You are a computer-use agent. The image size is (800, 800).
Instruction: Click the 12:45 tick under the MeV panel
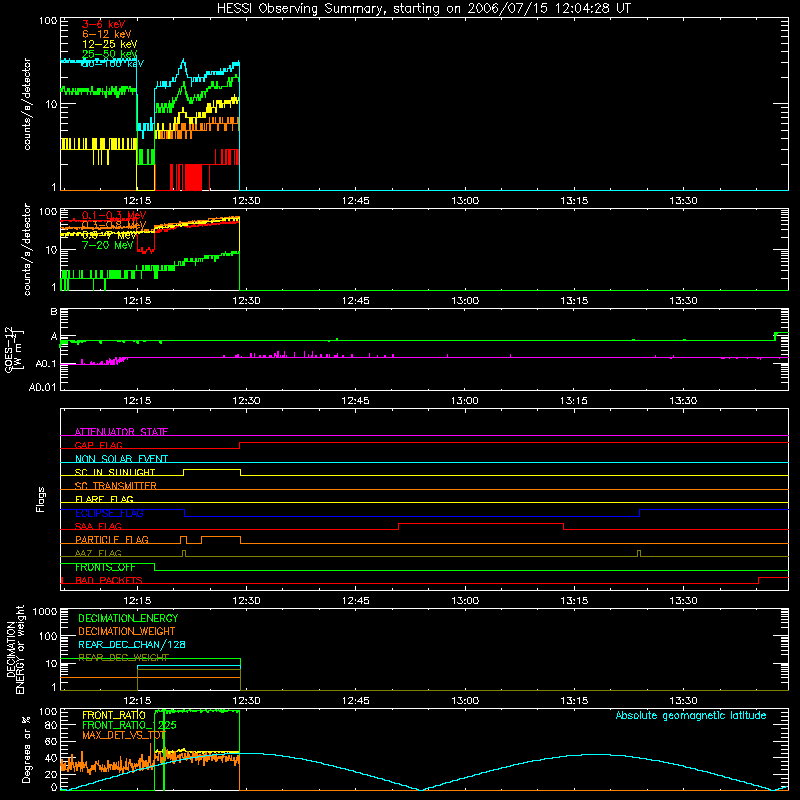click(x=356, y=301)
